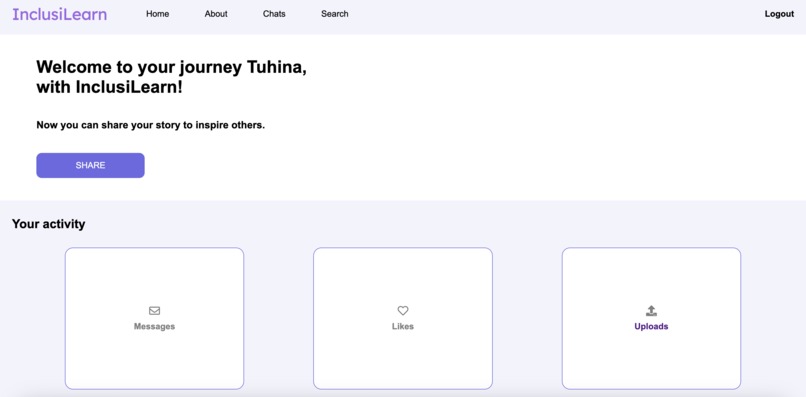Click 'Now you can share your story' text
Viewport: 806px width, 397px height.
pos(151,125)
